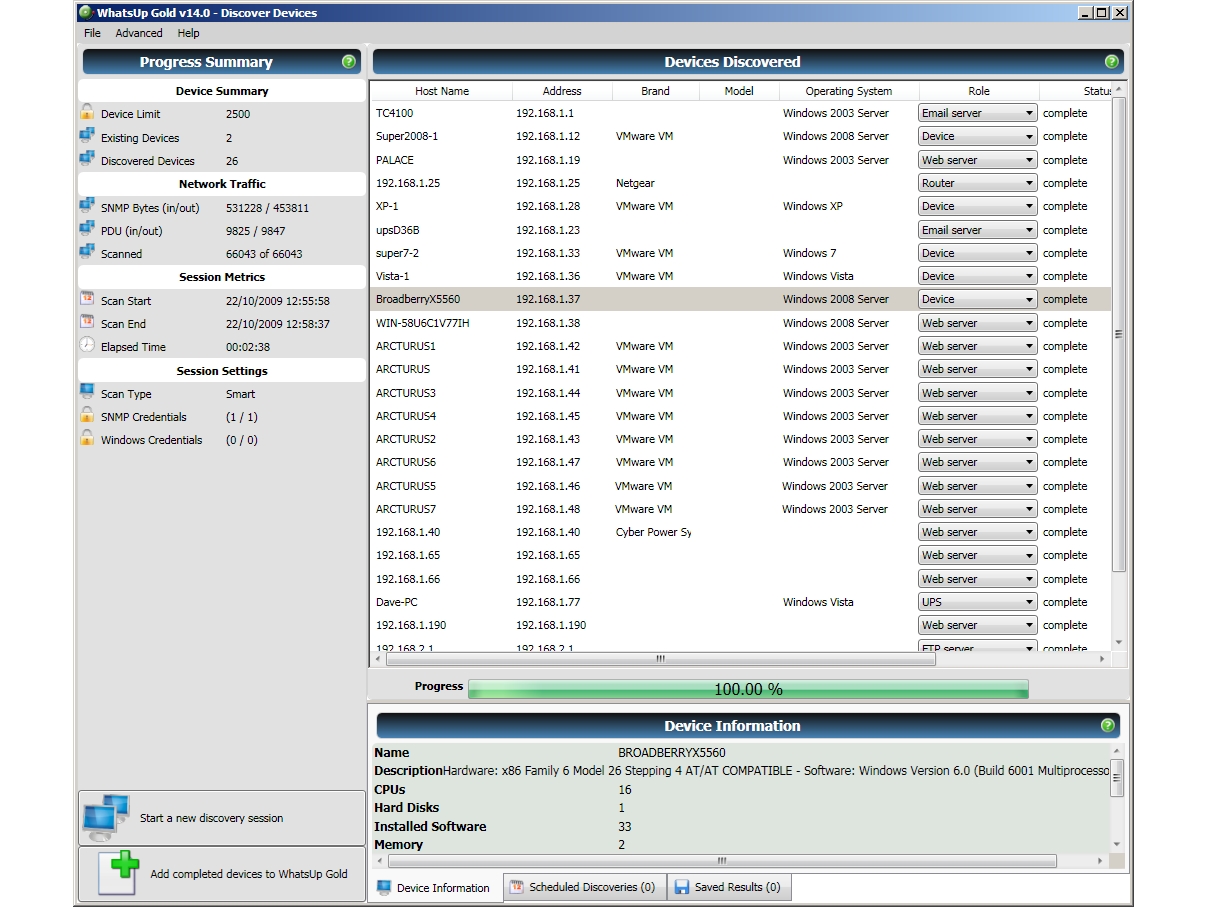Click the 192.168.1.77 address cell
This screenshot has width=1207, height=907.
point(548,602)
